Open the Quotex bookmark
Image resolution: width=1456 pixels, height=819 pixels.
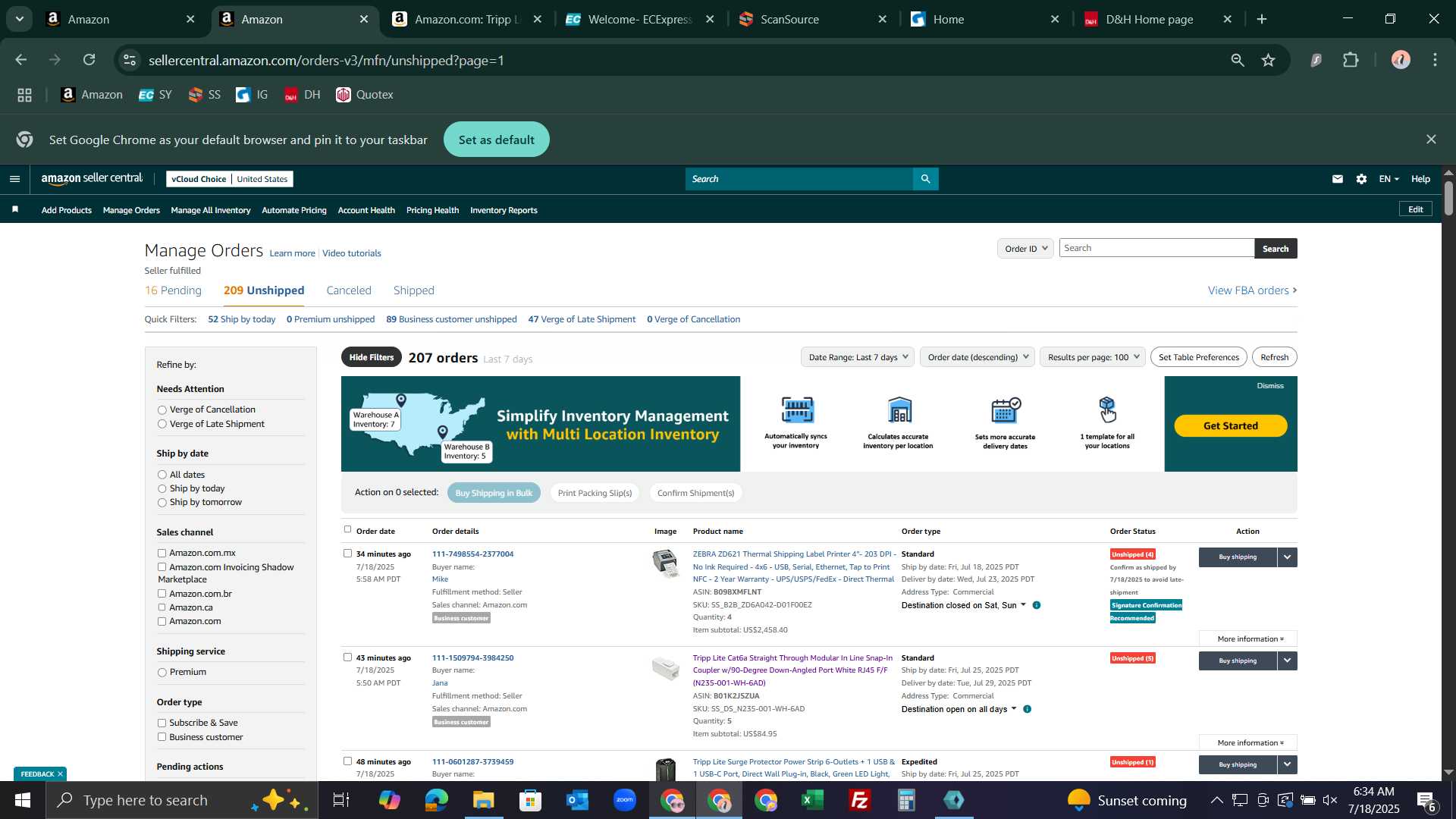(365, 95)
